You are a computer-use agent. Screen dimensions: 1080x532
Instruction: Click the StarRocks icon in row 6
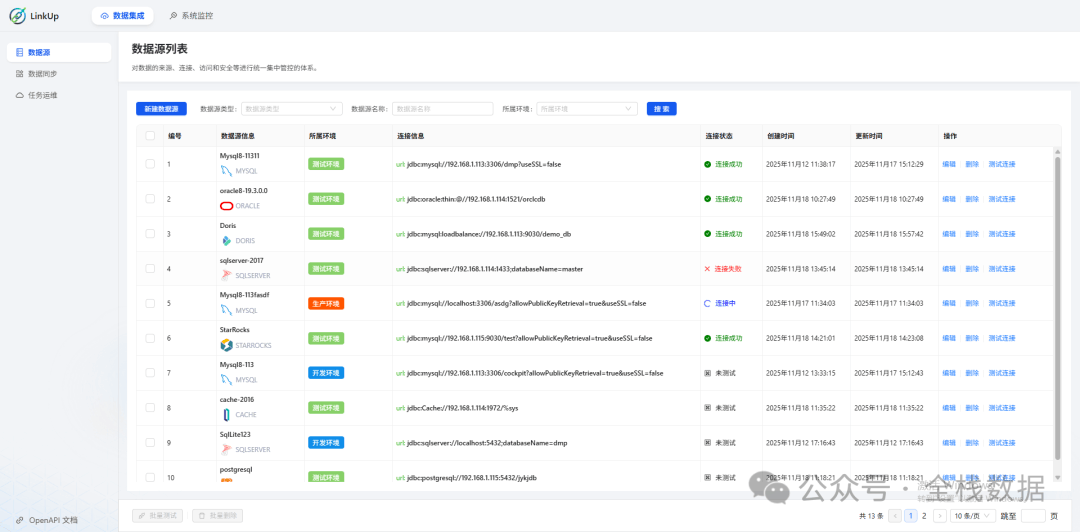(x=226, y=345)
